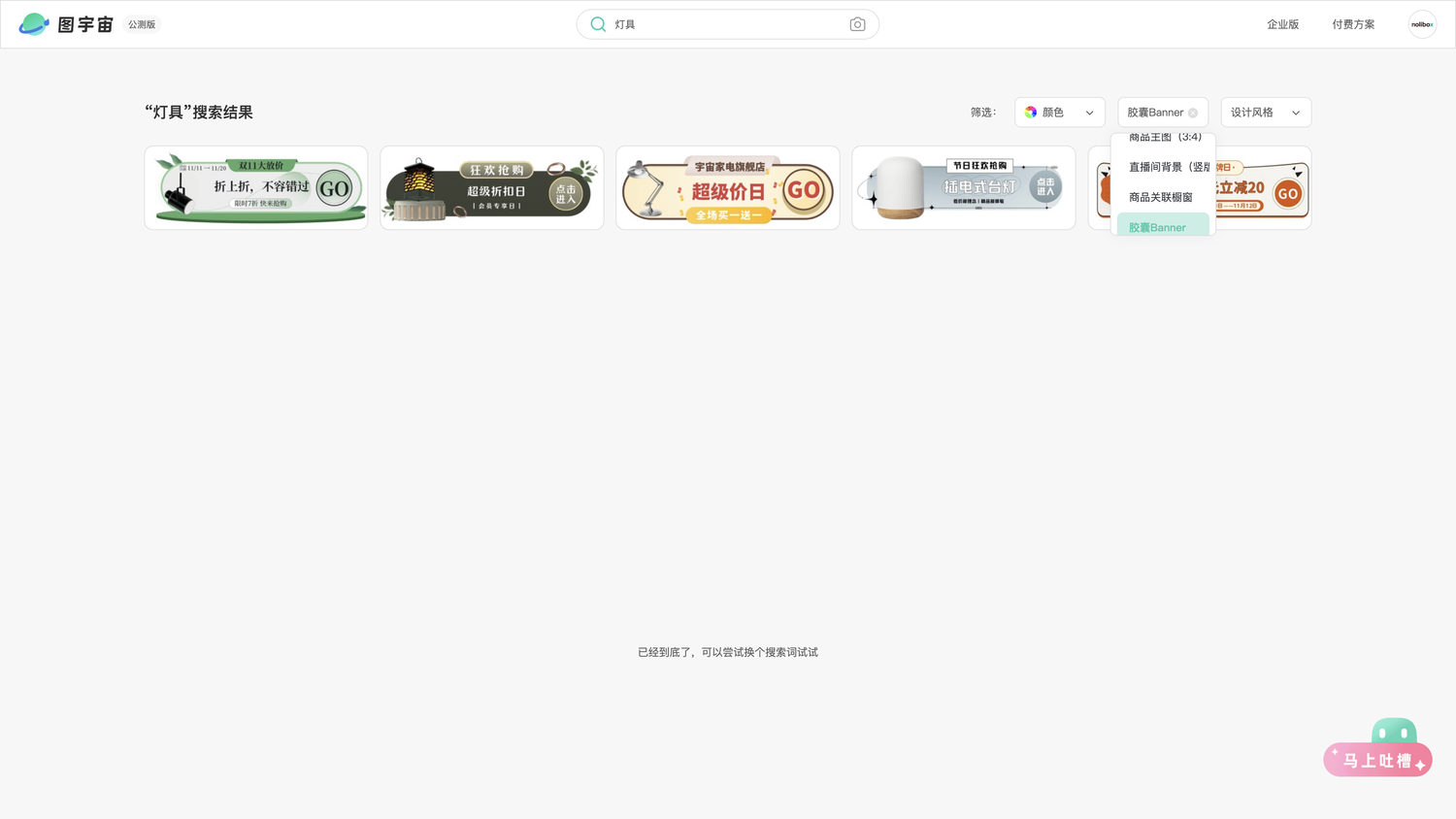This screenshot has width=1456, height=819.
Task: Click the search magnifier icon
Action: 598,24
